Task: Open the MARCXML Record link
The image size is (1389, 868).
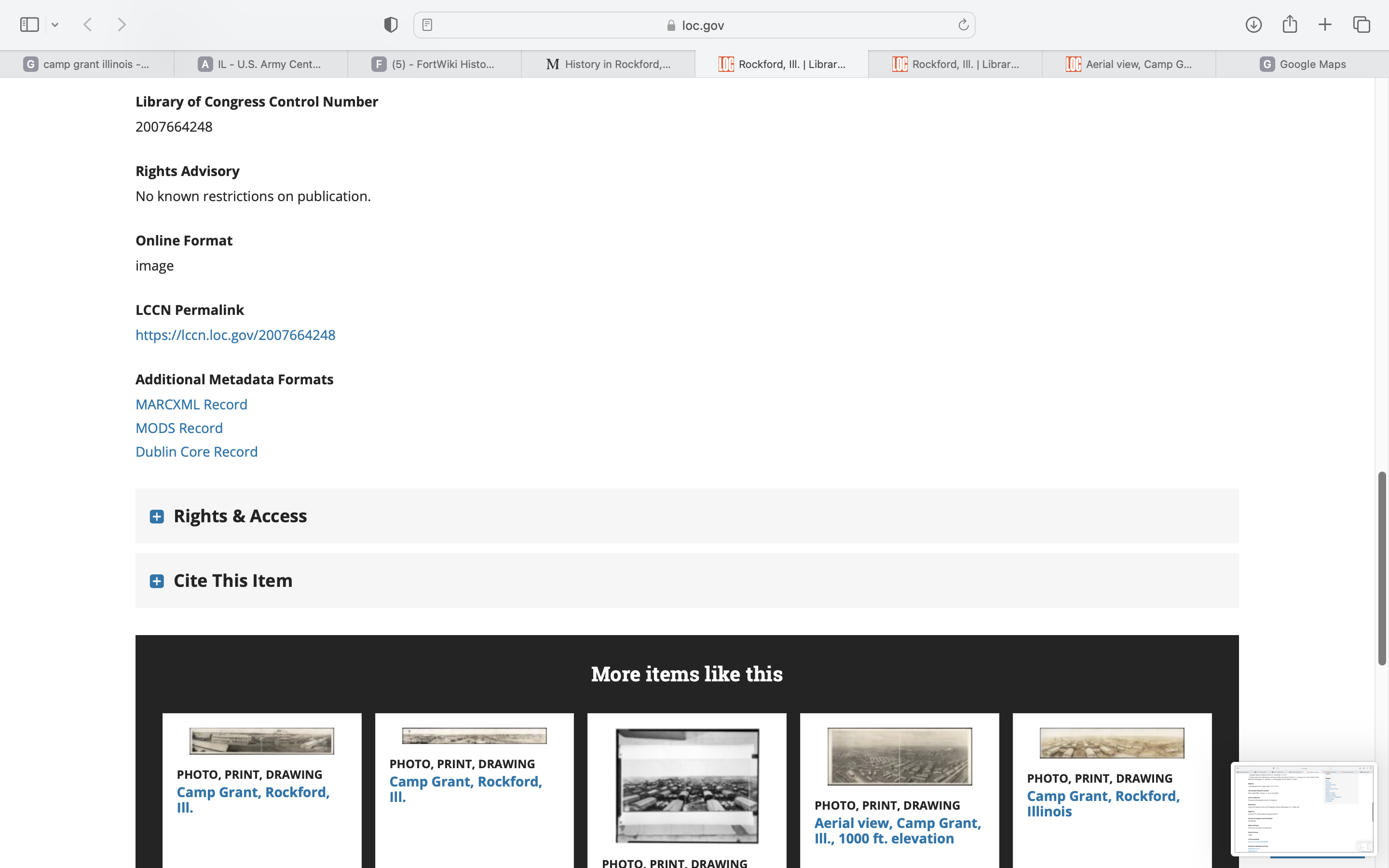Action: (x=191, y=405)
